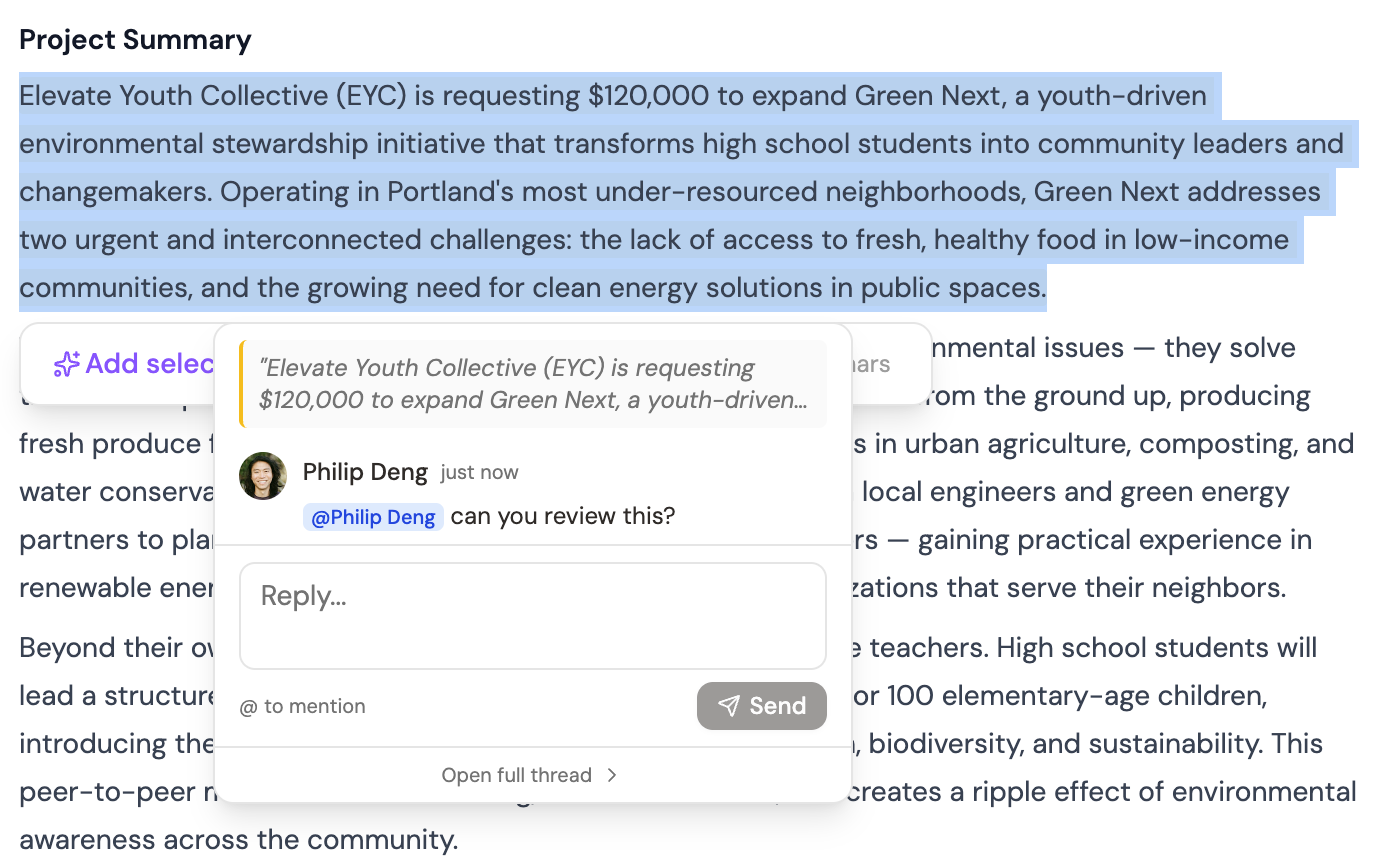This screenshot has width=1390, height=864.
Task: Click the yellow quote bar on the excerpt
Action: 243,382
